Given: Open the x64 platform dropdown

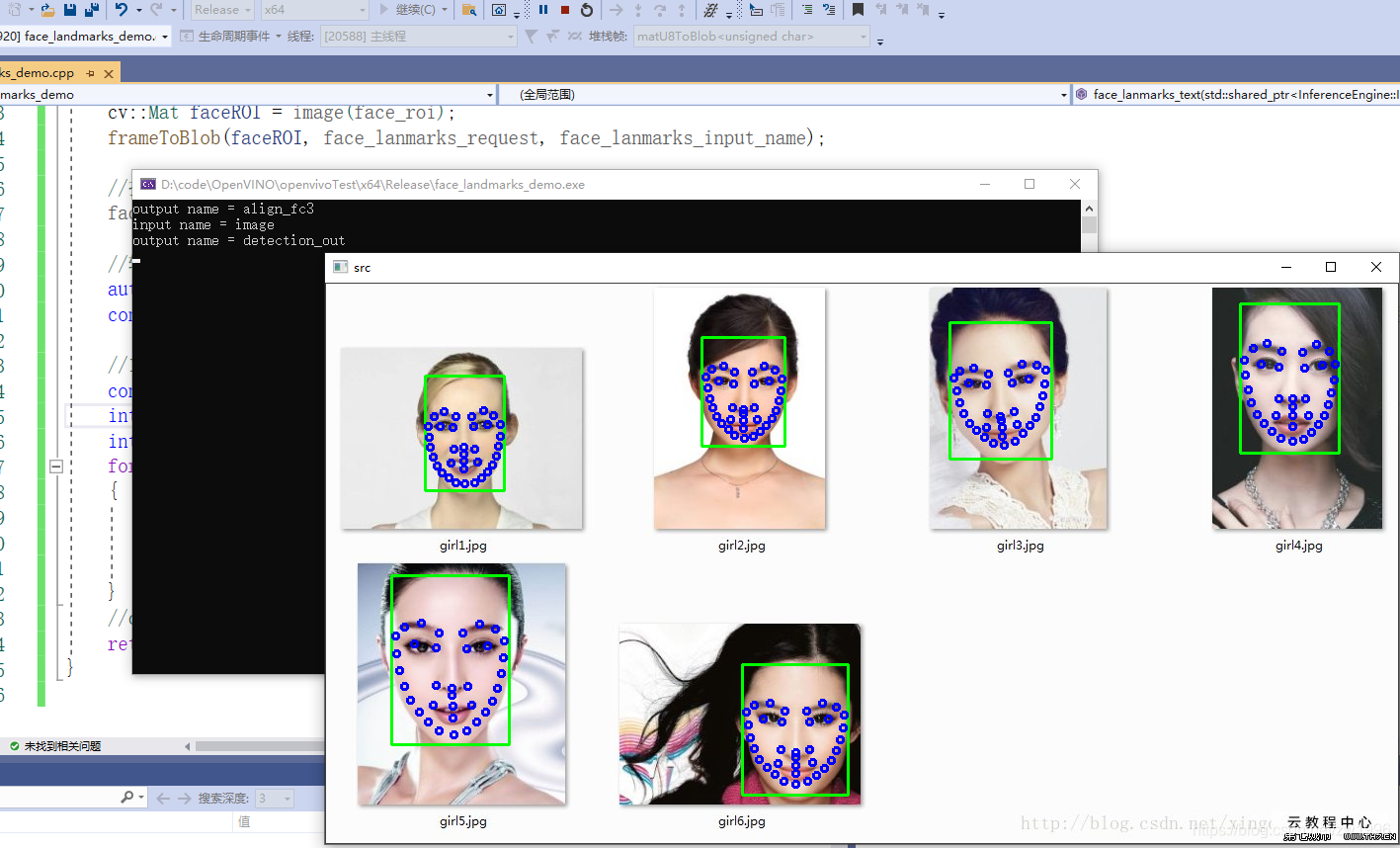Looking at the screenshot, I should (x=314, y=10).
